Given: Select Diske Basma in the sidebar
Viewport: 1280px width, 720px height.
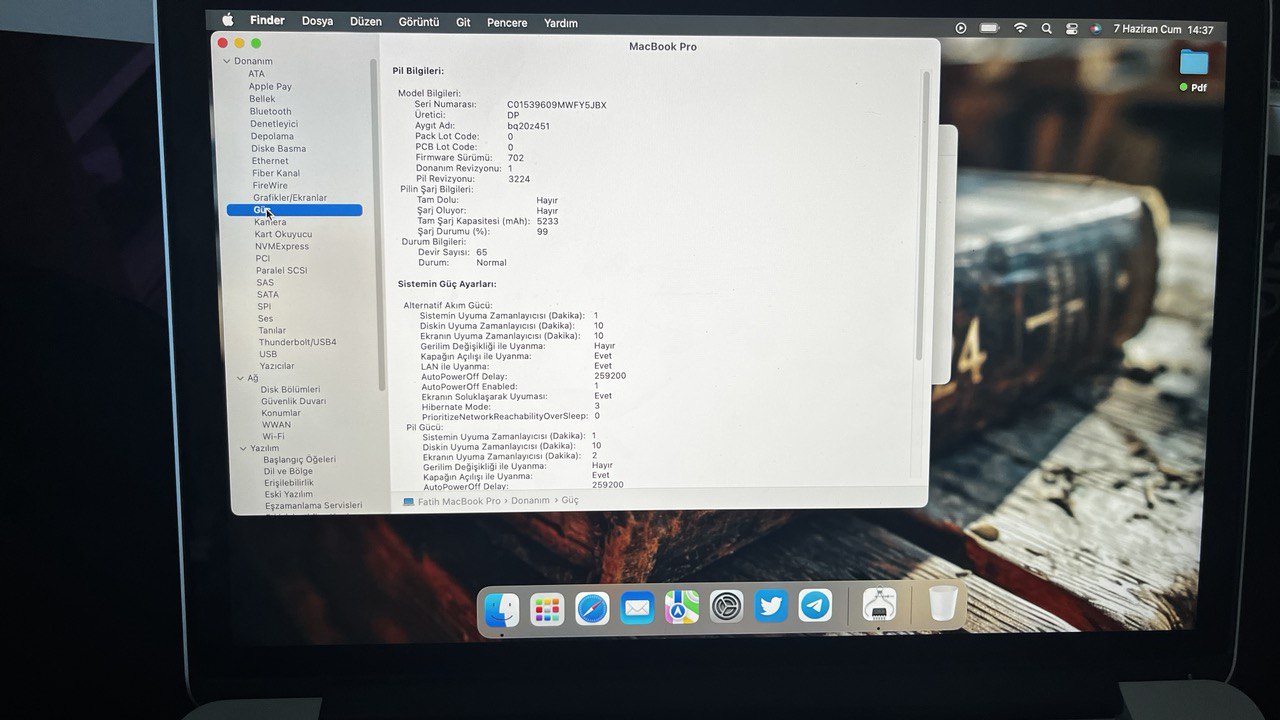Looking at the screenshot, I should (279, 149).
